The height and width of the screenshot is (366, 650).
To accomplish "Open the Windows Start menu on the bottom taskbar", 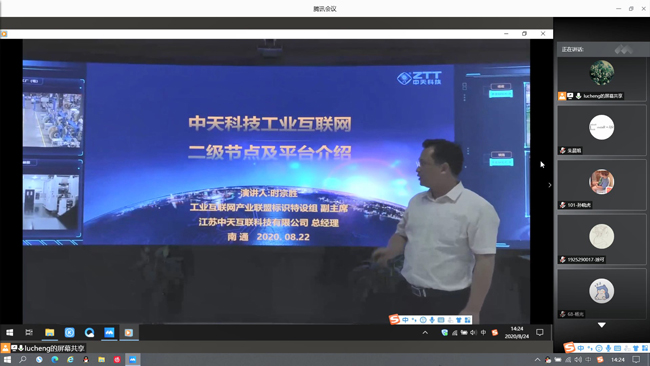I will pyautogui.click(x=7, y=359).
